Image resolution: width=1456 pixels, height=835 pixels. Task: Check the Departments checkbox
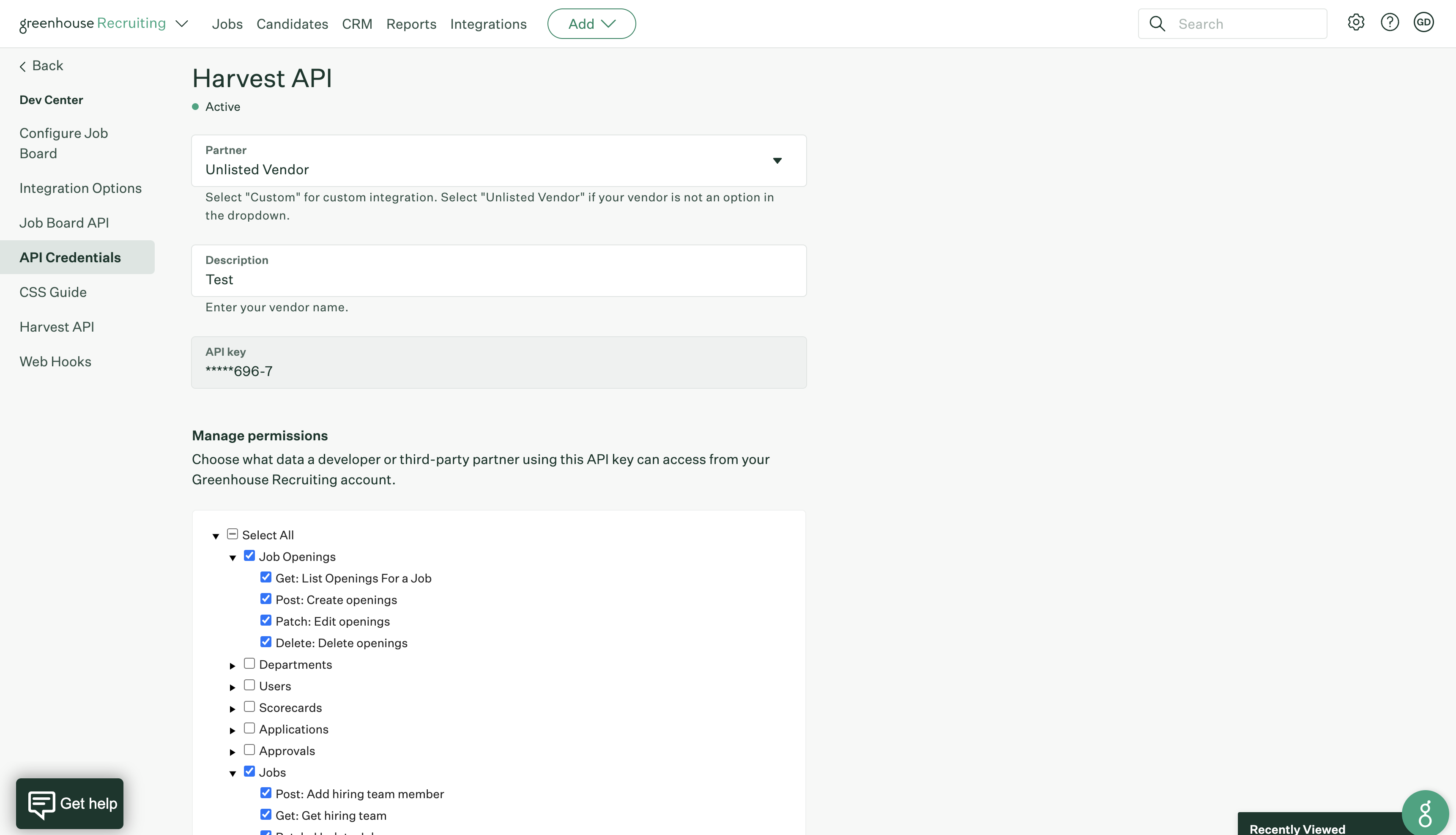(249, 664)
